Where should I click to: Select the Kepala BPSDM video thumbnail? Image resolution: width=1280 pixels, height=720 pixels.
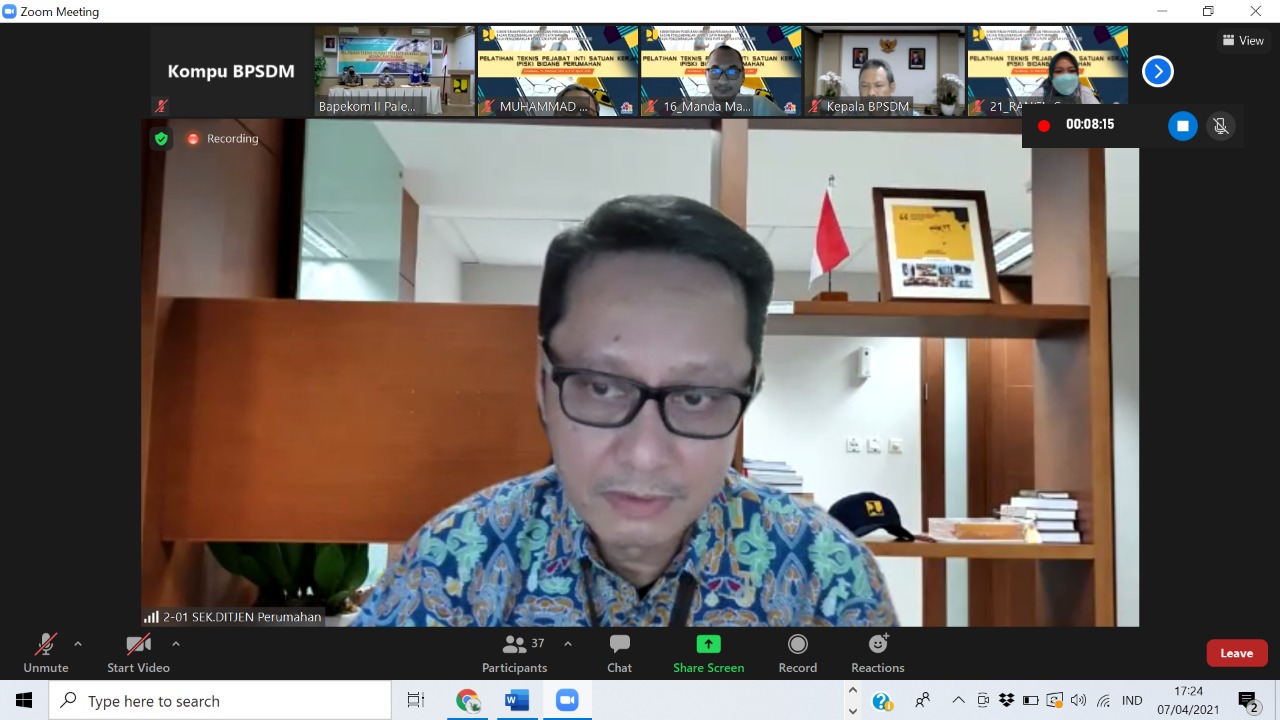coord(884,71)
